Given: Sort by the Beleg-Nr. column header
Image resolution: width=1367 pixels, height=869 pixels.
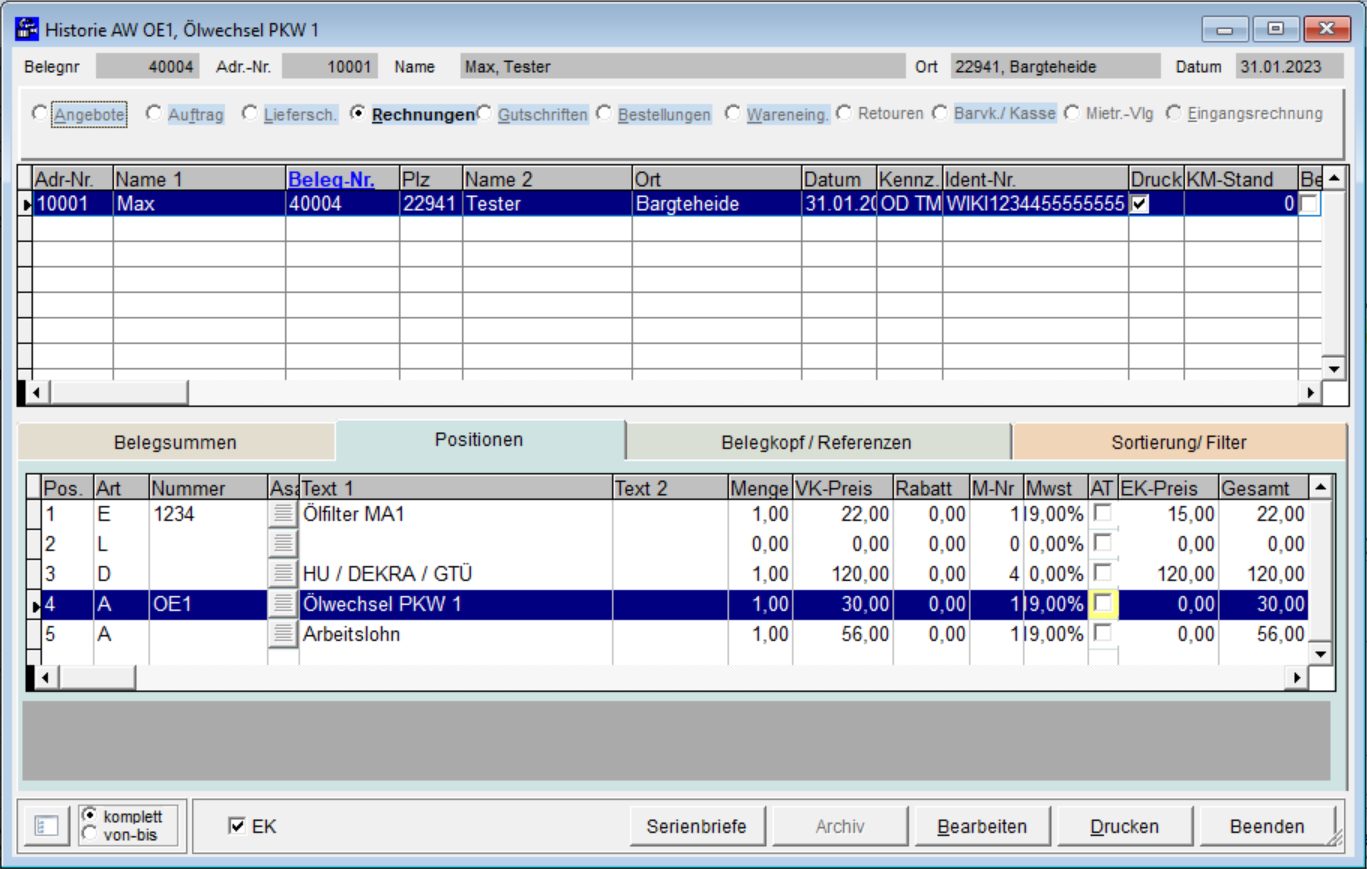Looking at the screenshot, I should (x=342, y=179).
